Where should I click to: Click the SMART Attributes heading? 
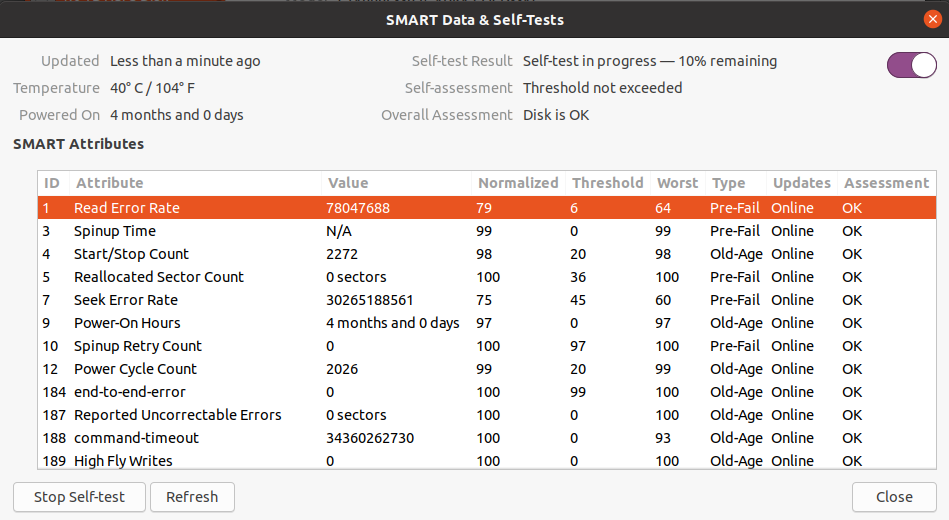[x=79, y=144]
